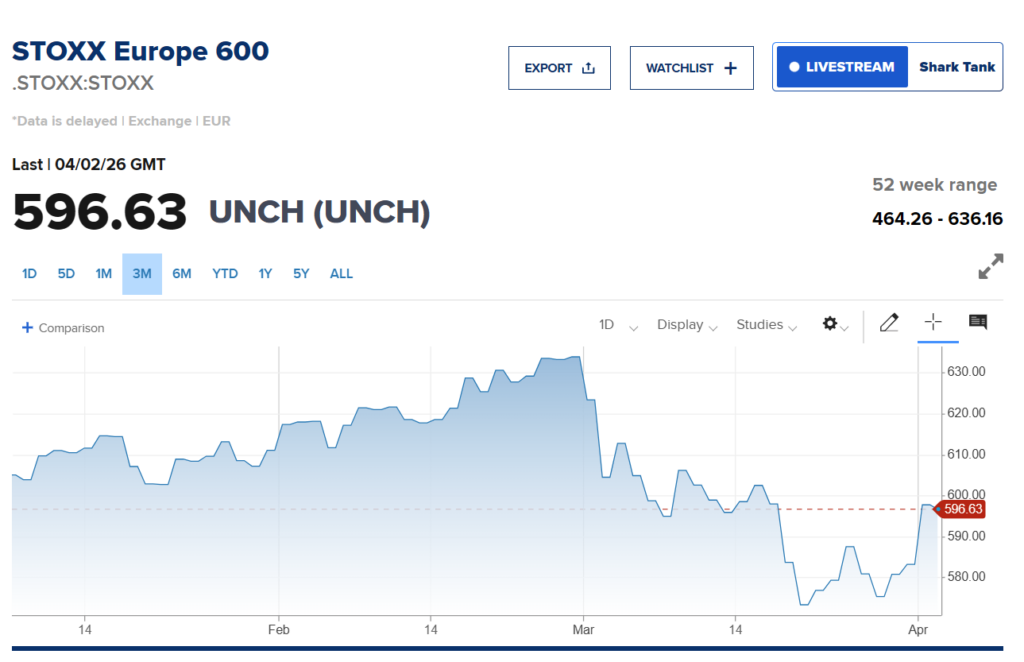Open the draw pencil tool
Image resolution: width=1024 pixels, height=662 pixels.
click(x=888, y=323)
